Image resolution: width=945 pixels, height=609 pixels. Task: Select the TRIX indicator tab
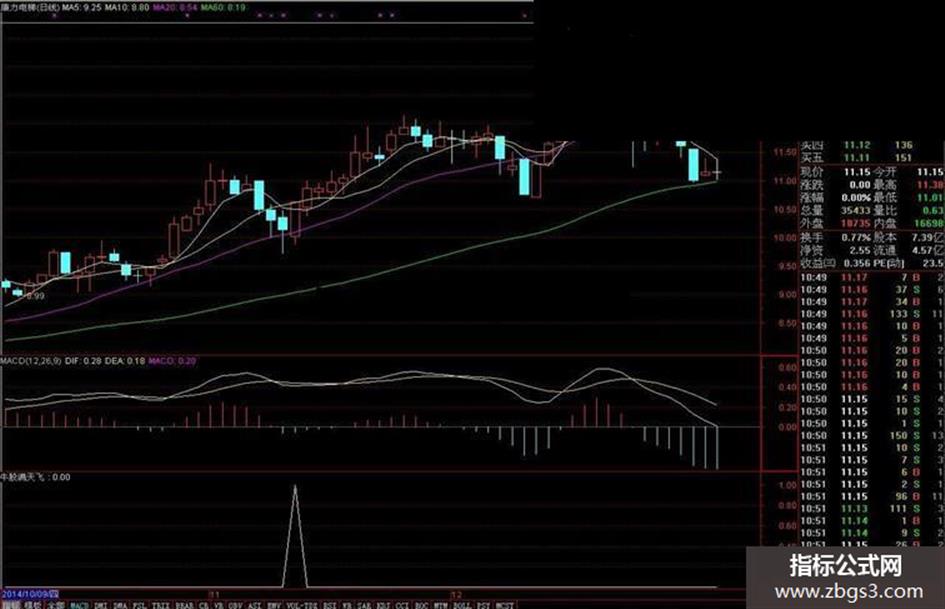pyautogui.click(x=161, y=605)
